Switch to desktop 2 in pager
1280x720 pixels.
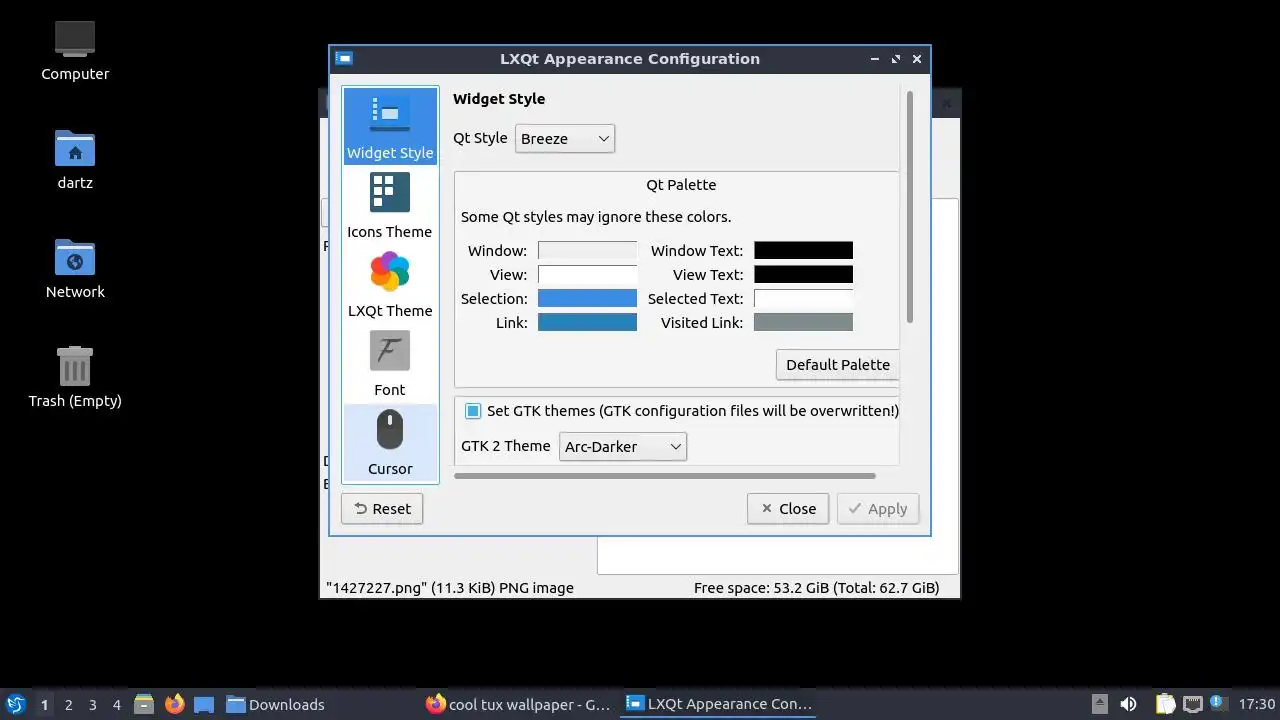[x=68, y=704]
